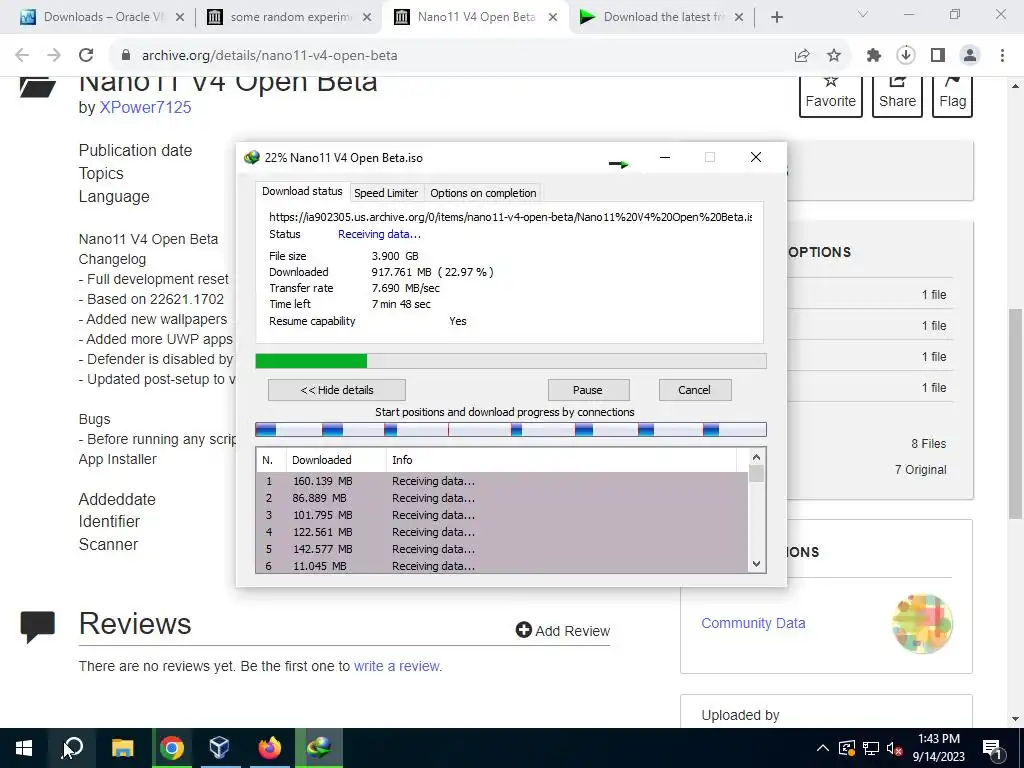Open VirtualBox from the taskbar
Image resolution: width=1024 pixels, height=768 pixels.
point(219,748)
